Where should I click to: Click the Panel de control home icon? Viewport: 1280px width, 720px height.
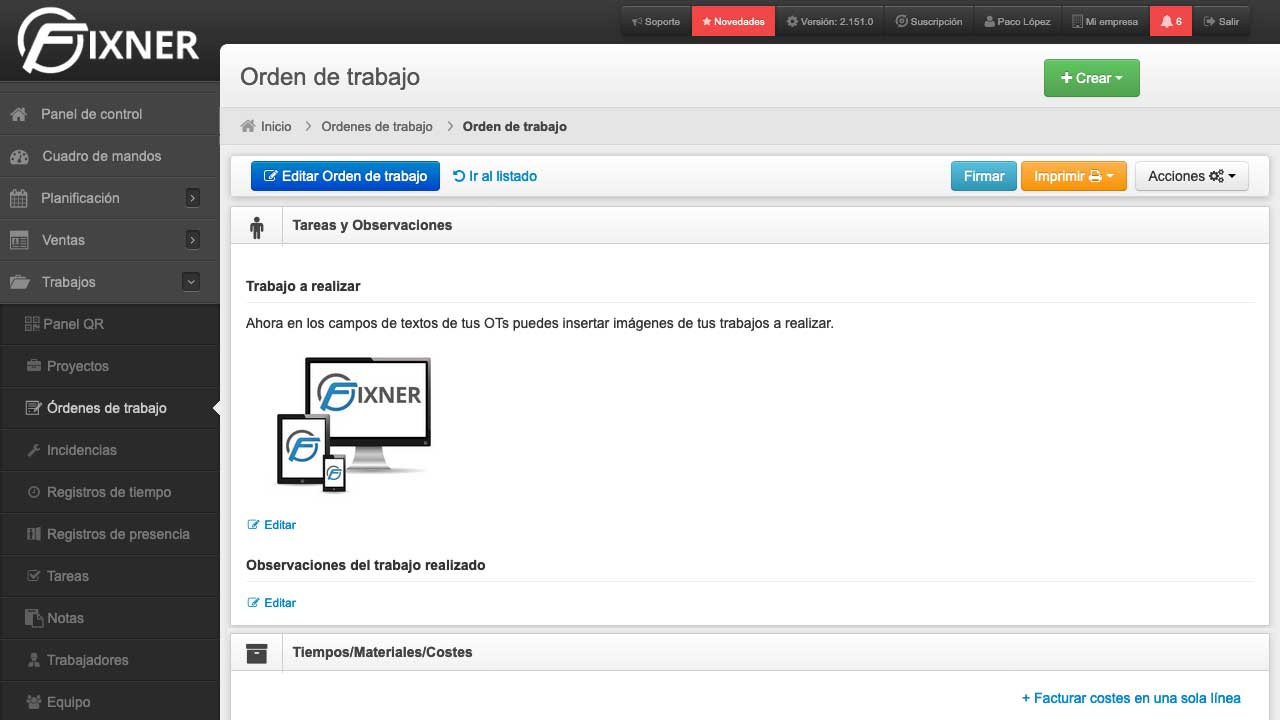point(18,114)
